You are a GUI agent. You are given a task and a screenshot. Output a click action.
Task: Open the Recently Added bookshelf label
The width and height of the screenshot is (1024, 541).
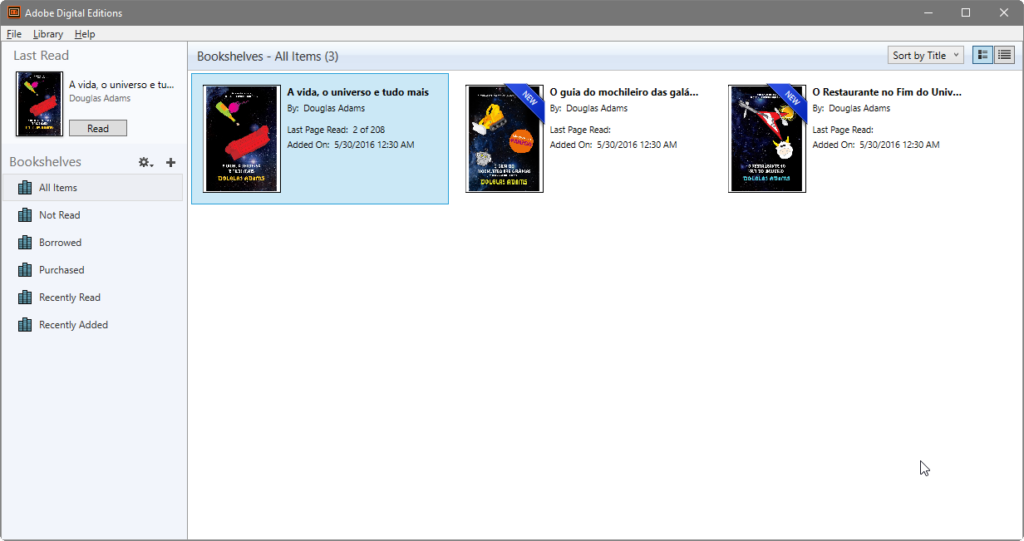[73, 325]
